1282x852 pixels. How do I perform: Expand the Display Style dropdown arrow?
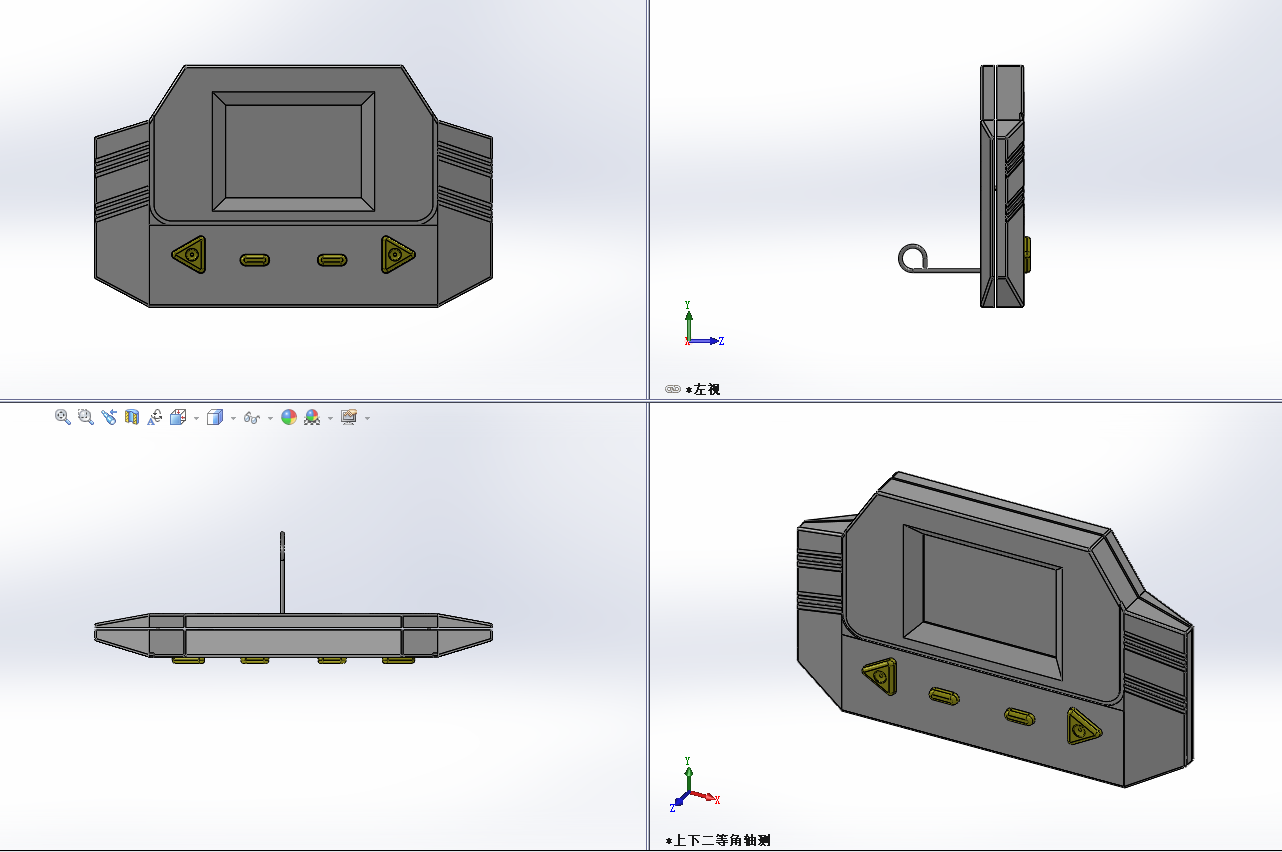233,418
